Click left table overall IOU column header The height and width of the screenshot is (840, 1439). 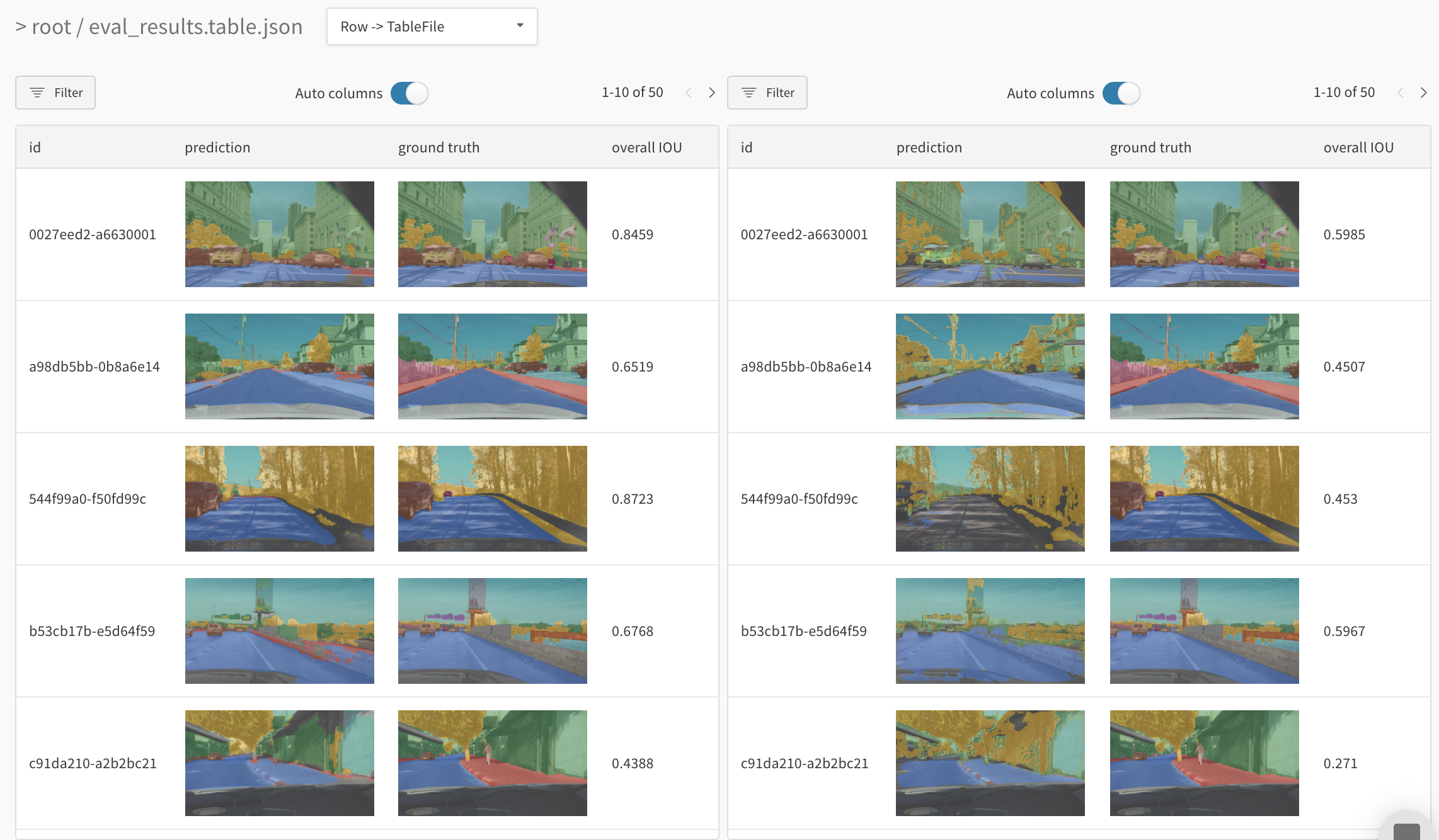pos(646,147)
